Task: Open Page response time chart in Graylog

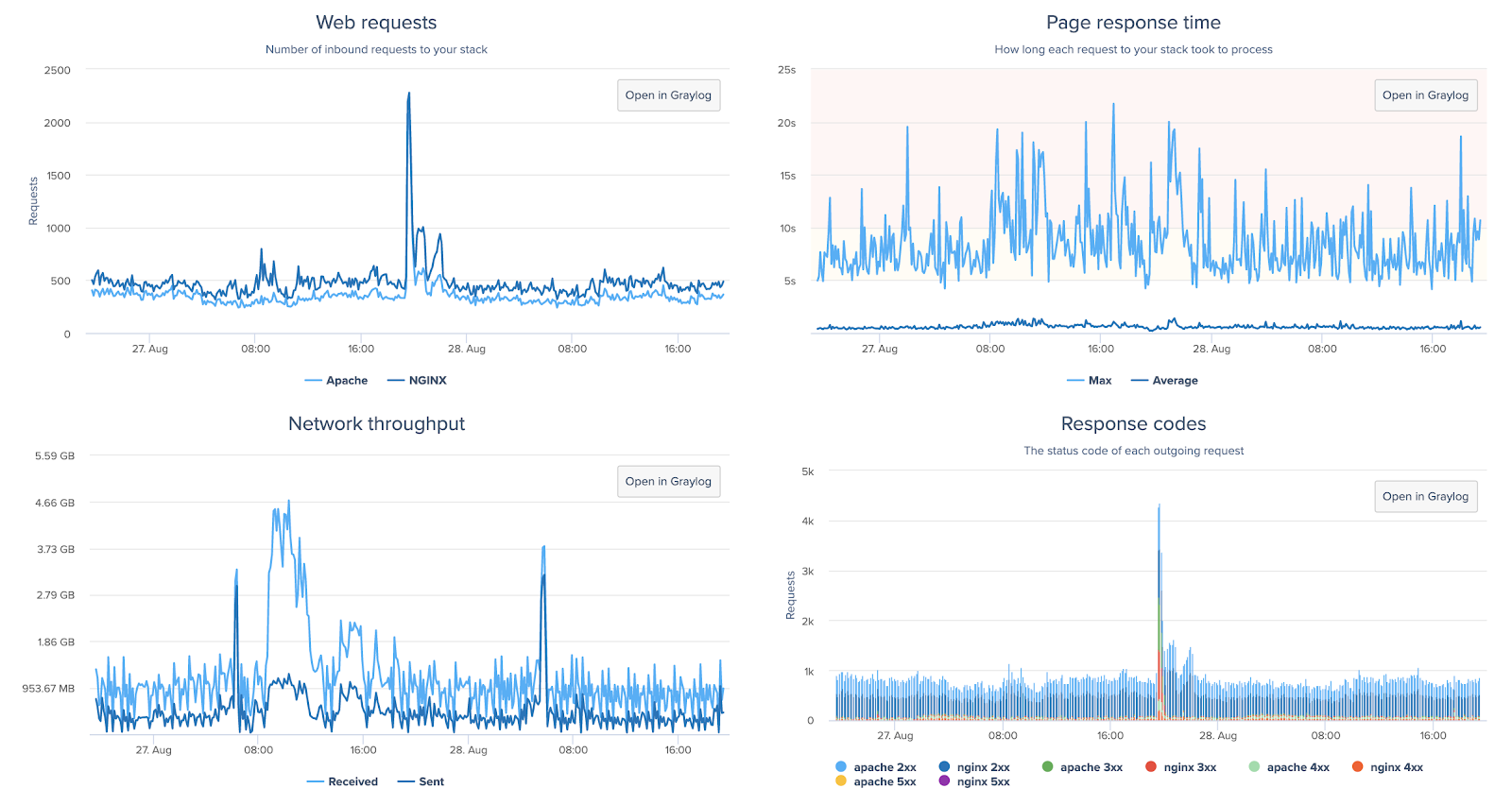Action: click(x=1425, y=95)
